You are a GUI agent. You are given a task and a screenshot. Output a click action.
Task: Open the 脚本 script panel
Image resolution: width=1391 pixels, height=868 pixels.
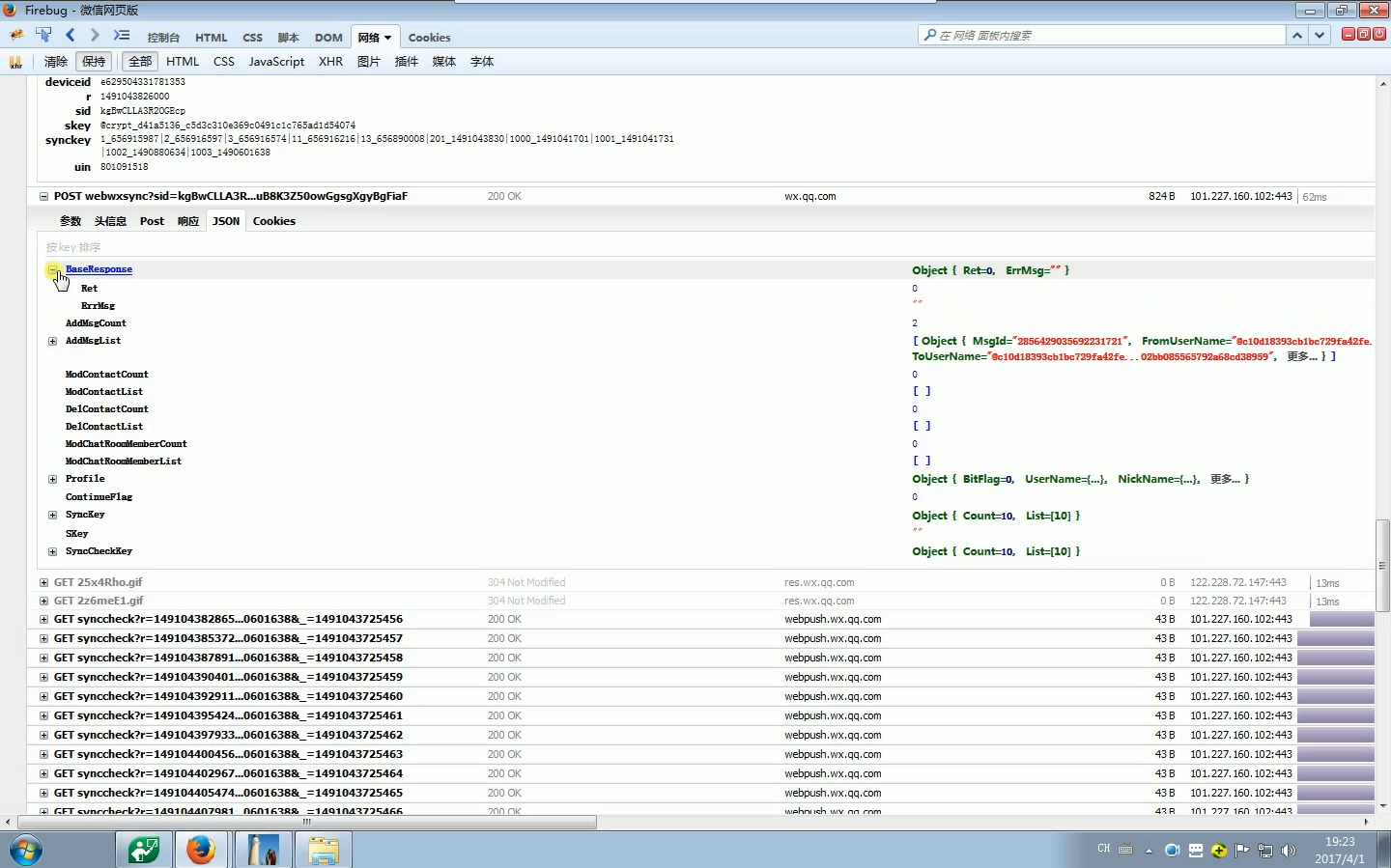click(x=288, y=38)
